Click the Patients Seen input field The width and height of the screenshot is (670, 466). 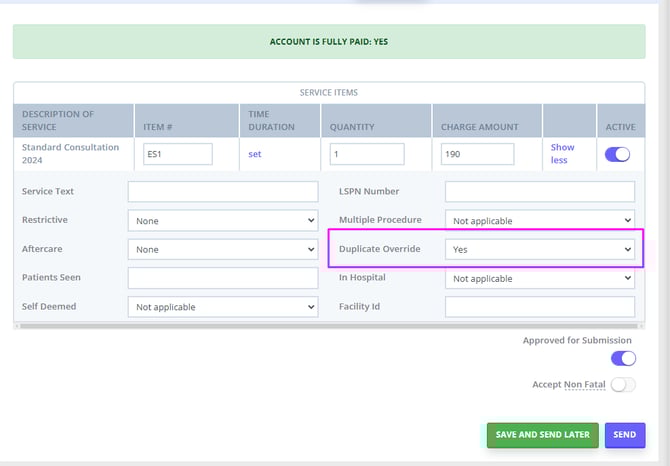223,278
